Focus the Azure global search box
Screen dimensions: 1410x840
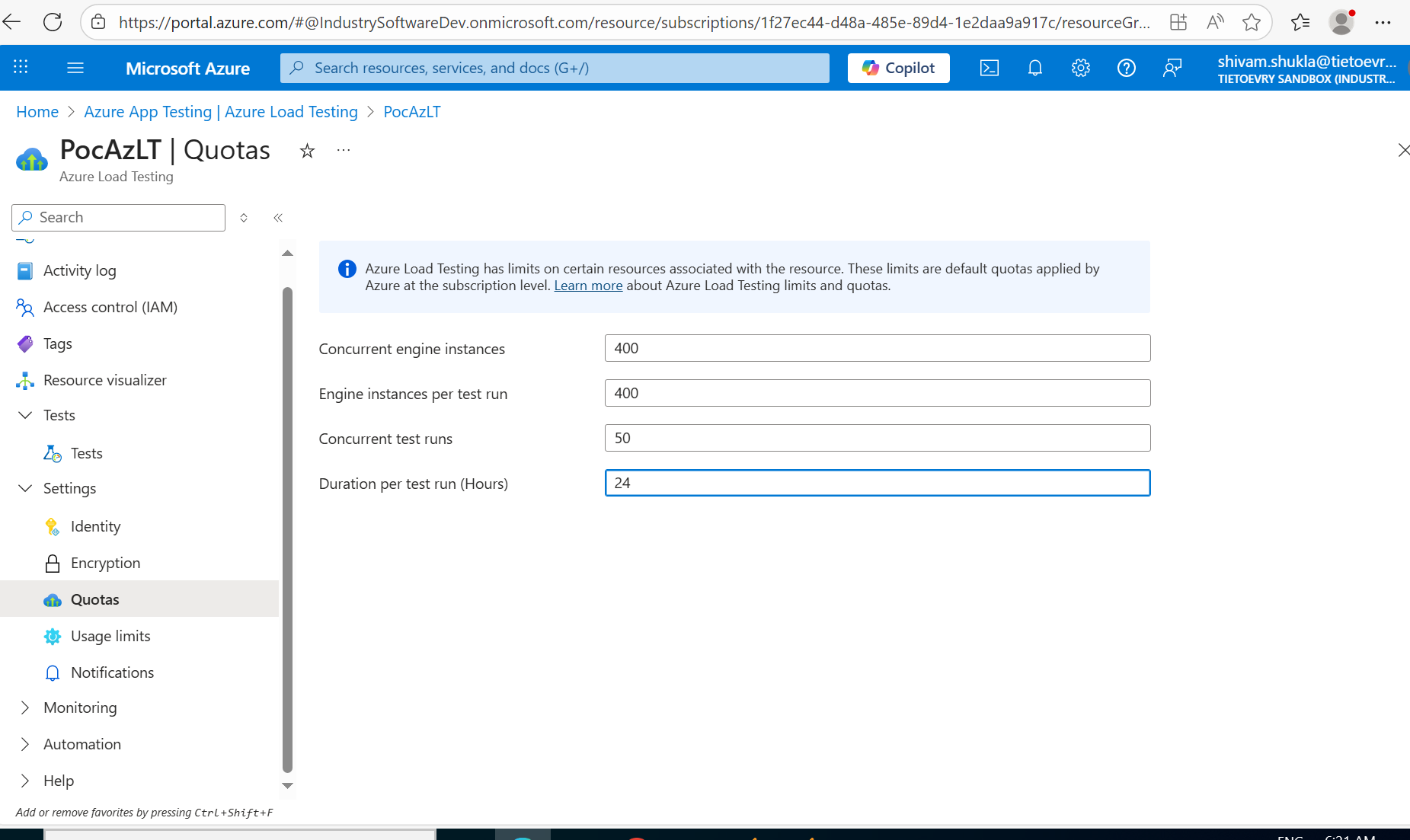tap(555, 68)
